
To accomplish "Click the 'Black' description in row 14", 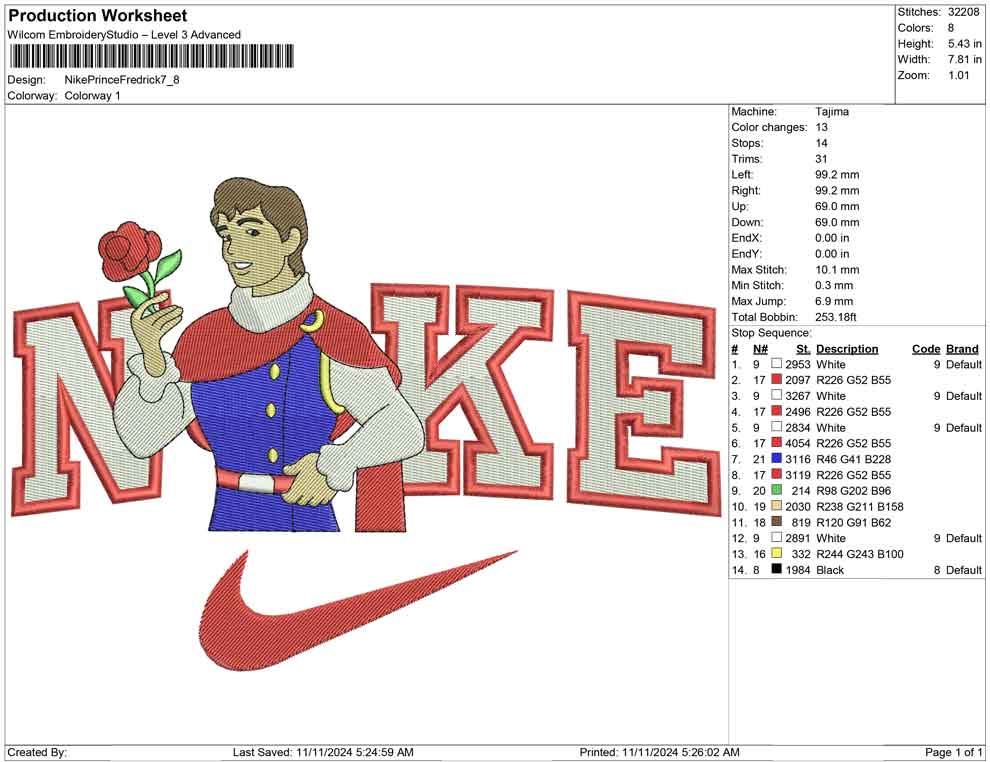I will (x=830, y=569).
